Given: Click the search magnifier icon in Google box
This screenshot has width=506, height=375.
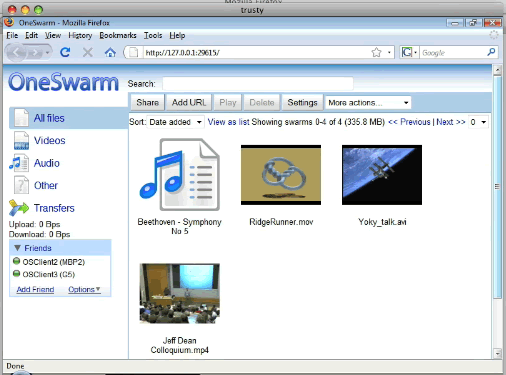Looking at the screenshot, I should point(491,52).
